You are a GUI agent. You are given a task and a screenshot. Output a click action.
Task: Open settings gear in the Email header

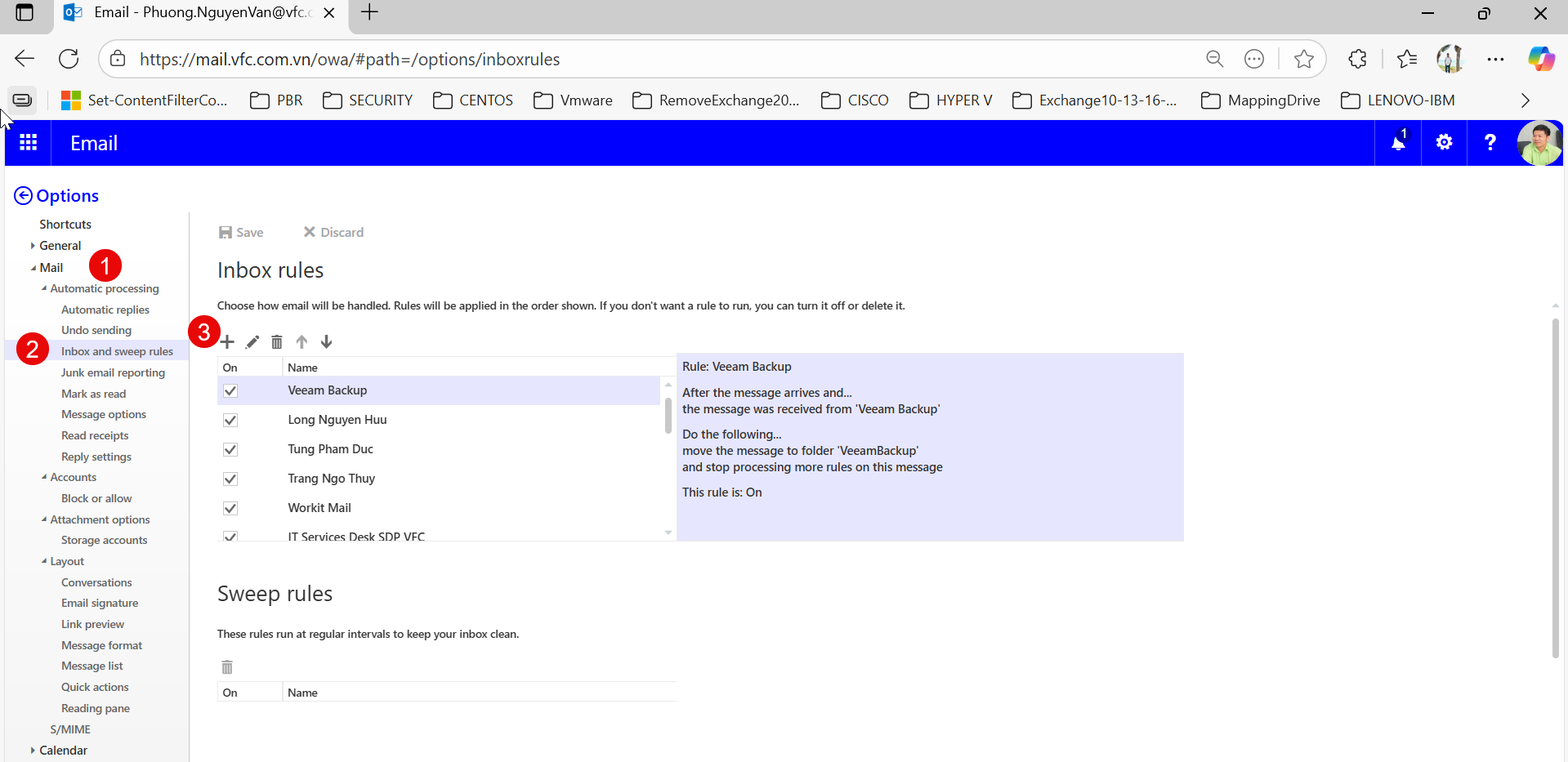(x=1444, y=143)
